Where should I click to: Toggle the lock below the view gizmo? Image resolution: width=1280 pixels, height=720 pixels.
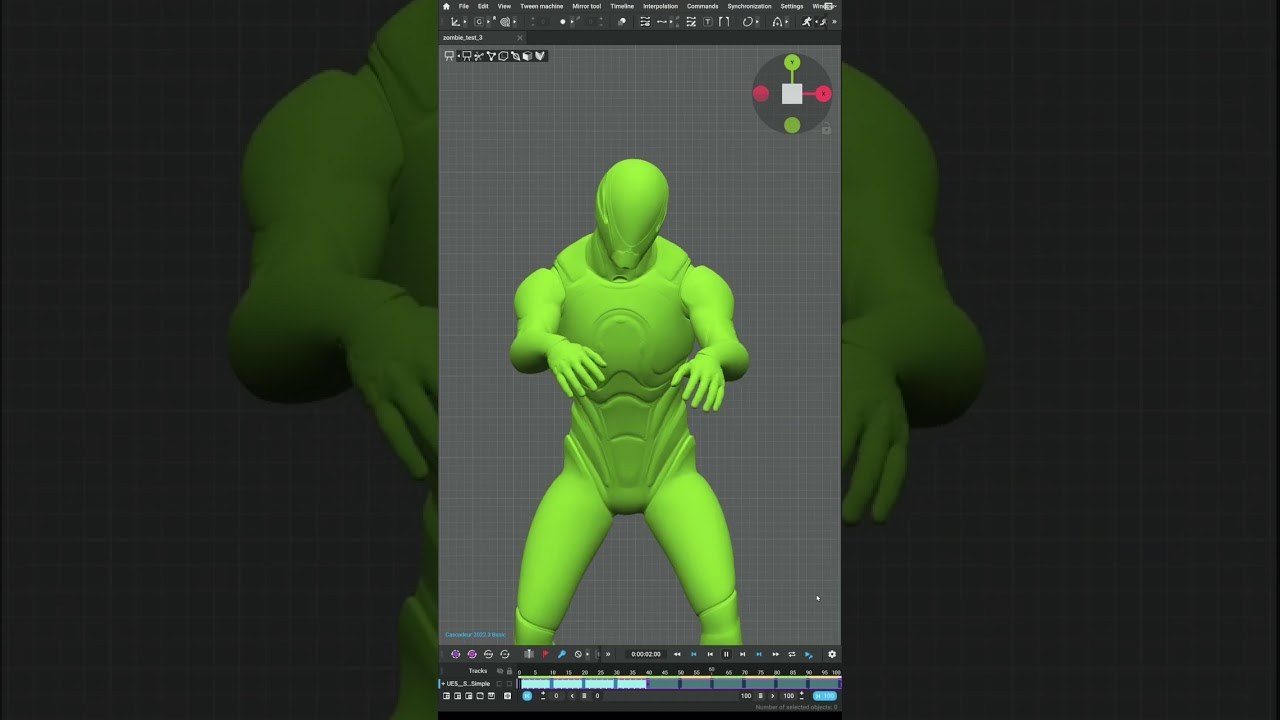click(826, 129)
